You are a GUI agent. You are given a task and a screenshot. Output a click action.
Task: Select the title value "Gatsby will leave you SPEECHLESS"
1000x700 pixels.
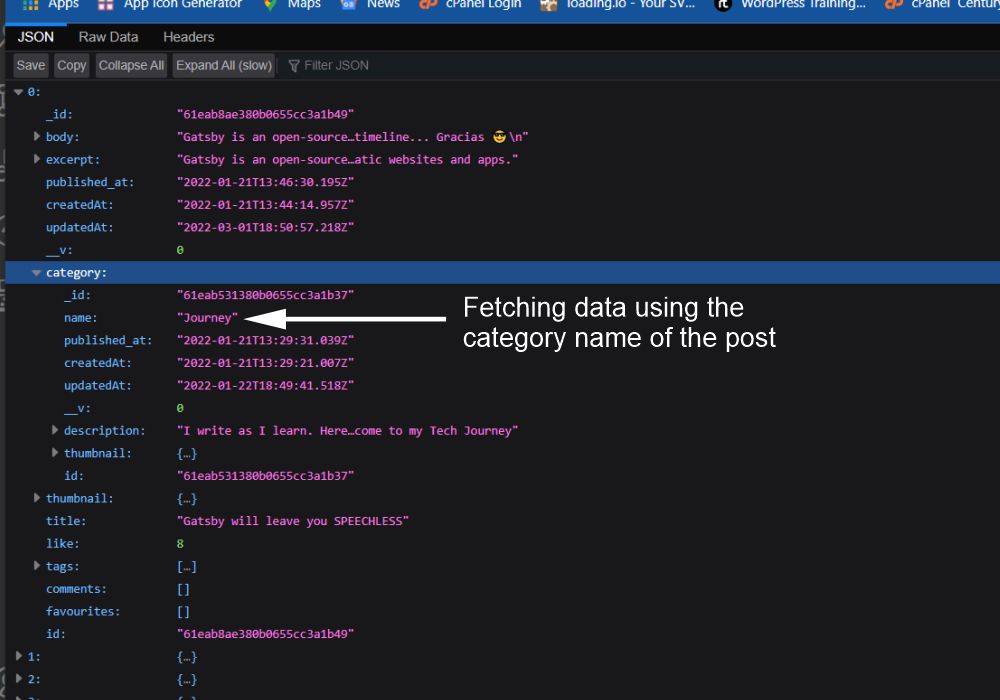pyautogui.click(x=293, y=521)
